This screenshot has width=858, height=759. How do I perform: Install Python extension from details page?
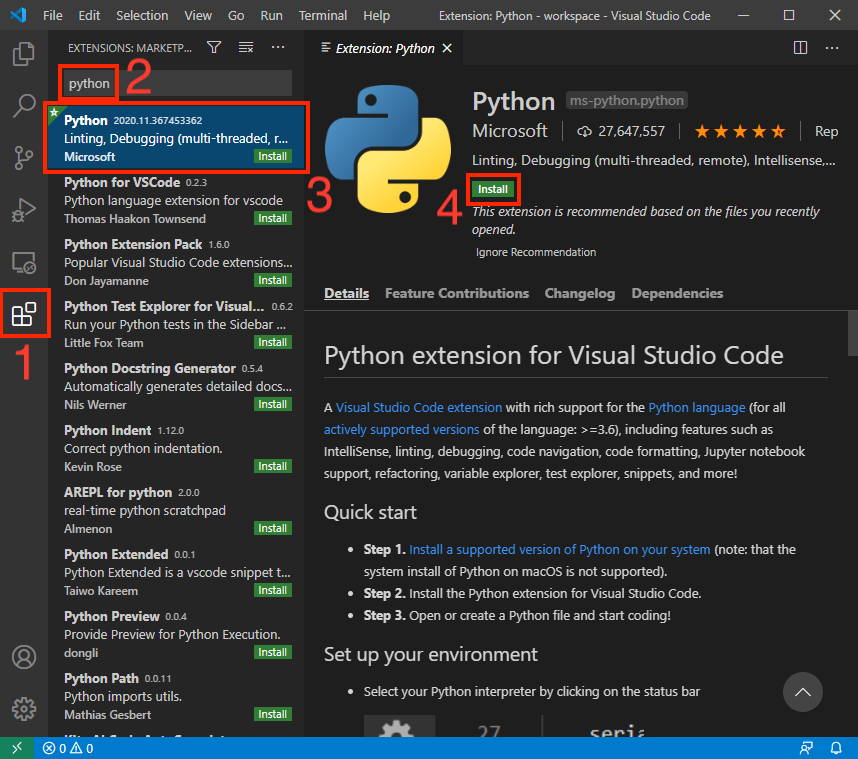pyautogui.click(x=492, y=189)
